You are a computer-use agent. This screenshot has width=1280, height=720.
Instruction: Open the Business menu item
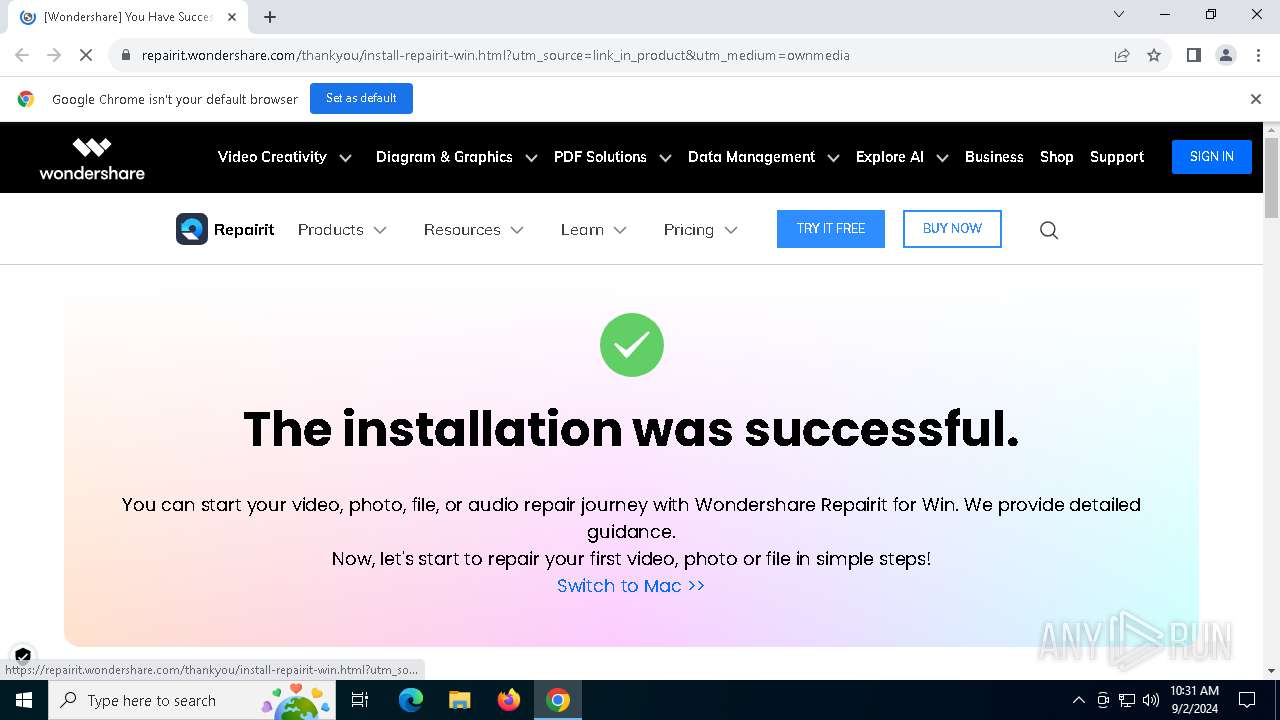(994, 157)
